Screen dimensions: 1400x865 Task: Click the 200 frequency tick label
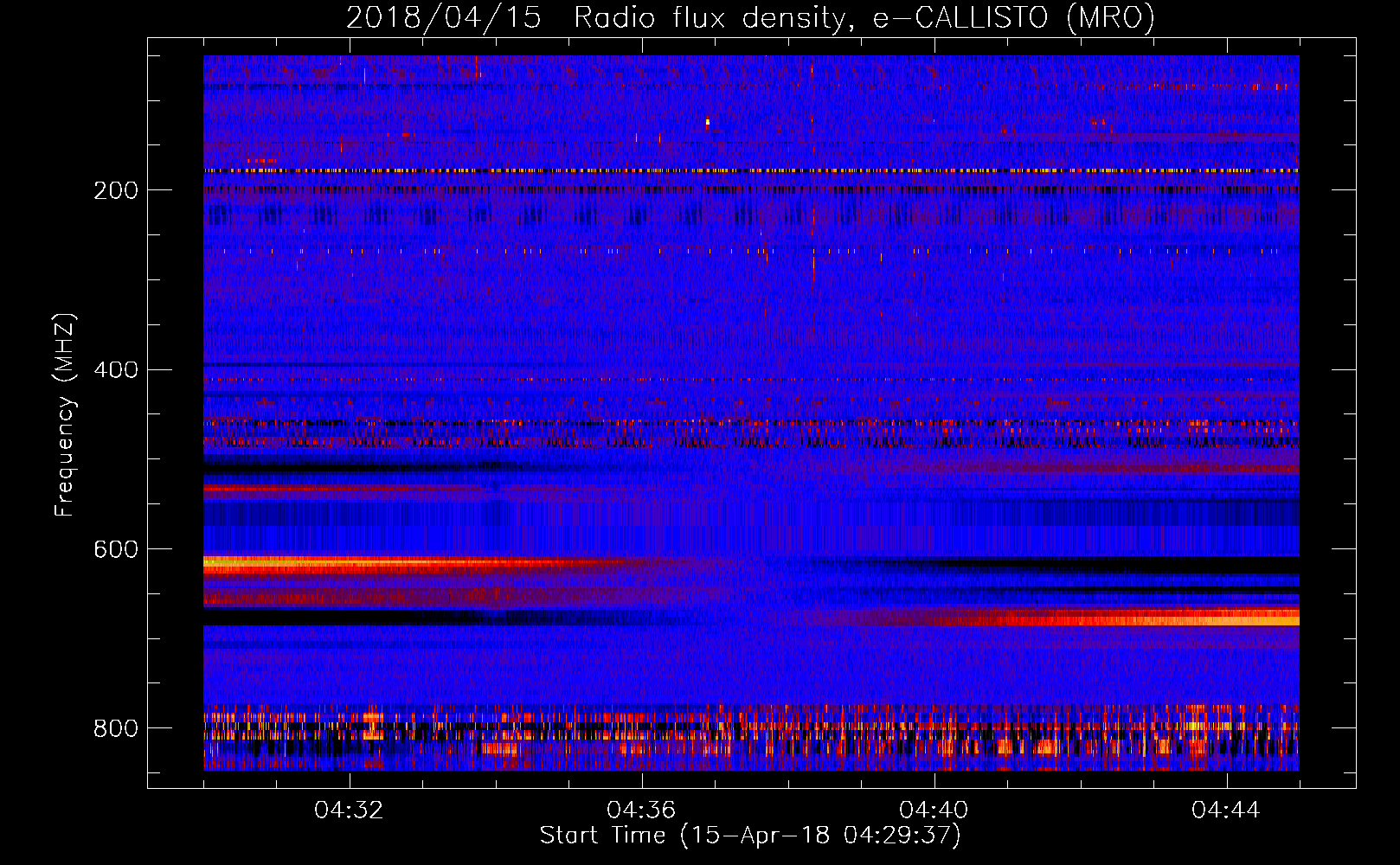pyautogui.click(x=116, y=190)
